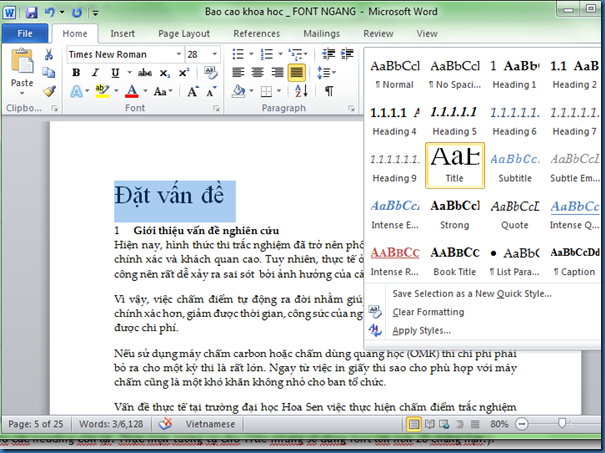Click the Vietnamese language button
This screenshot has width=605, height=453.
(210, 424)
